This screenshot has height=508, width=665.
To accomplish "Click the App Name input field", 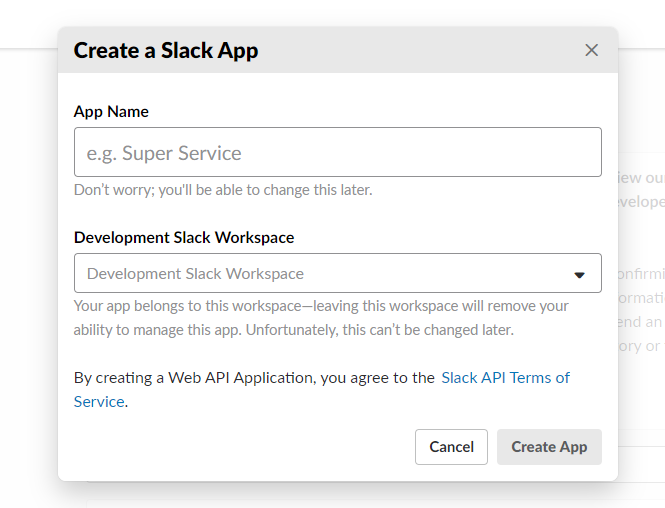I will pos(338,152).
